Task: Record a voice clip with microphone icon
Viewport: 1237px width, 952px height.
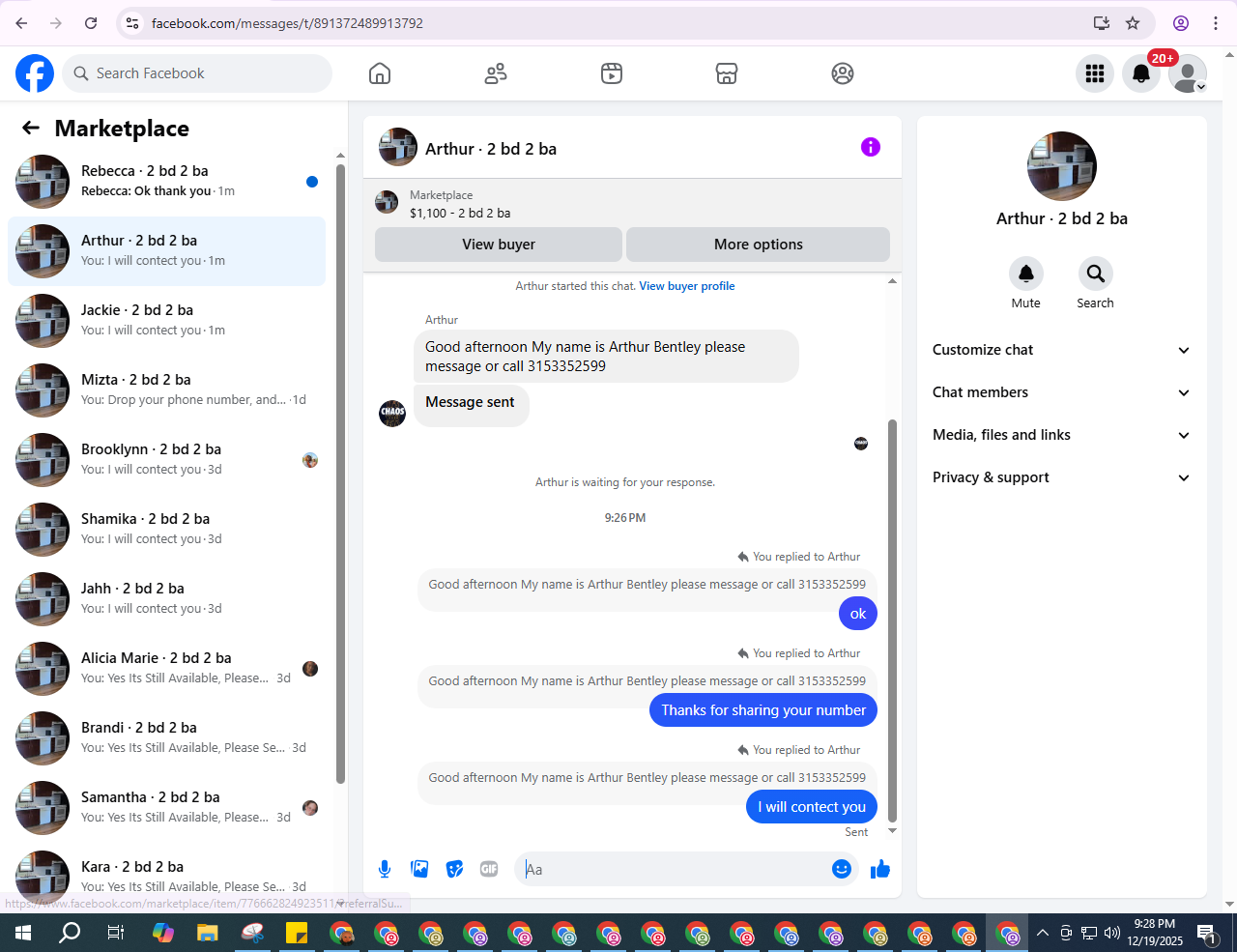Action: click(385, 869)
